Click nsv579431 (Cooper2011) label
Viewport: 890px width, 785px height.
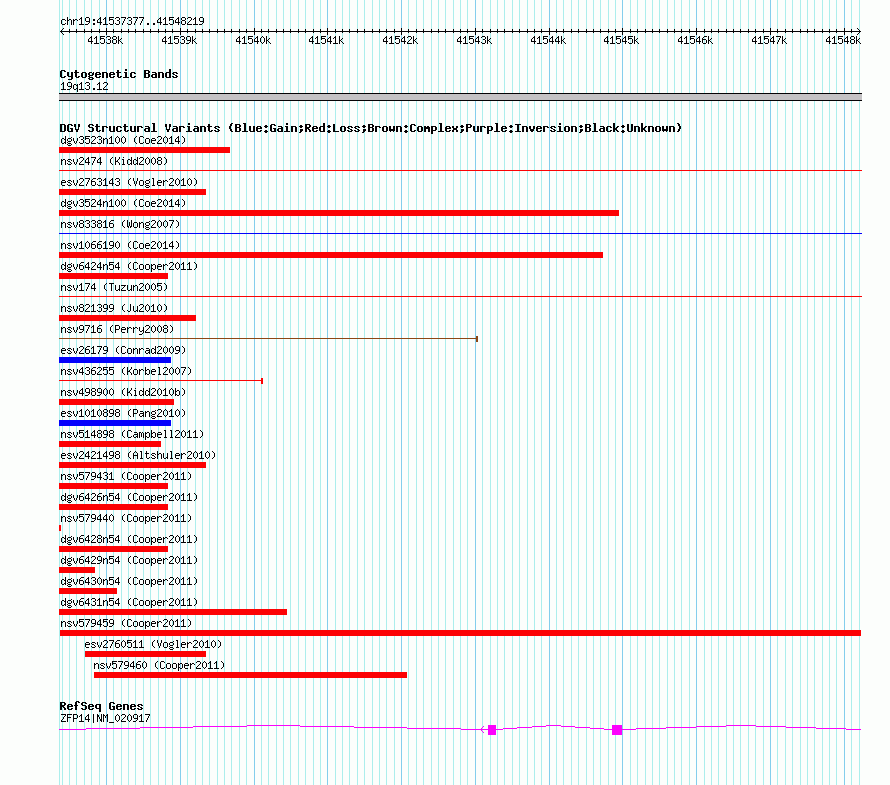pos(126,476)
